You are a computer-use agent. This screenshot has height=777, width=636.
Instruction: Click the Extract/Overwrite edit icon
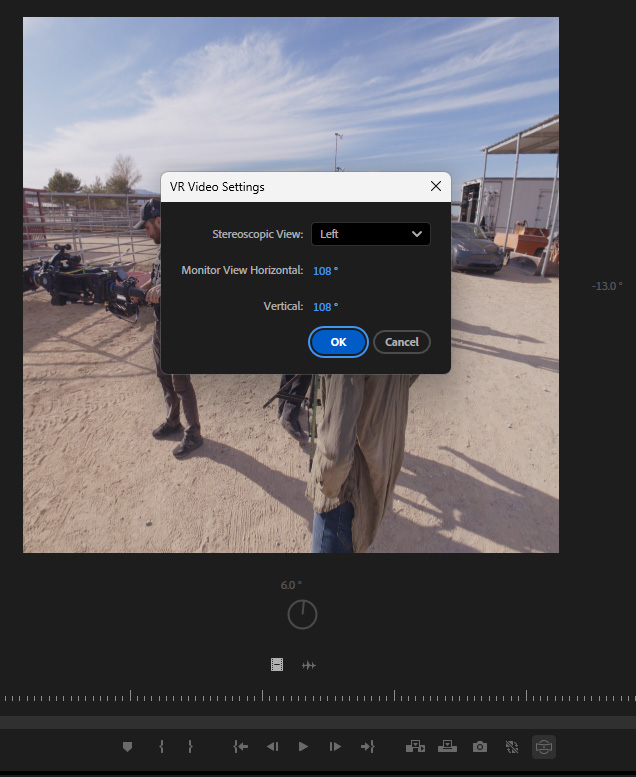447,746
